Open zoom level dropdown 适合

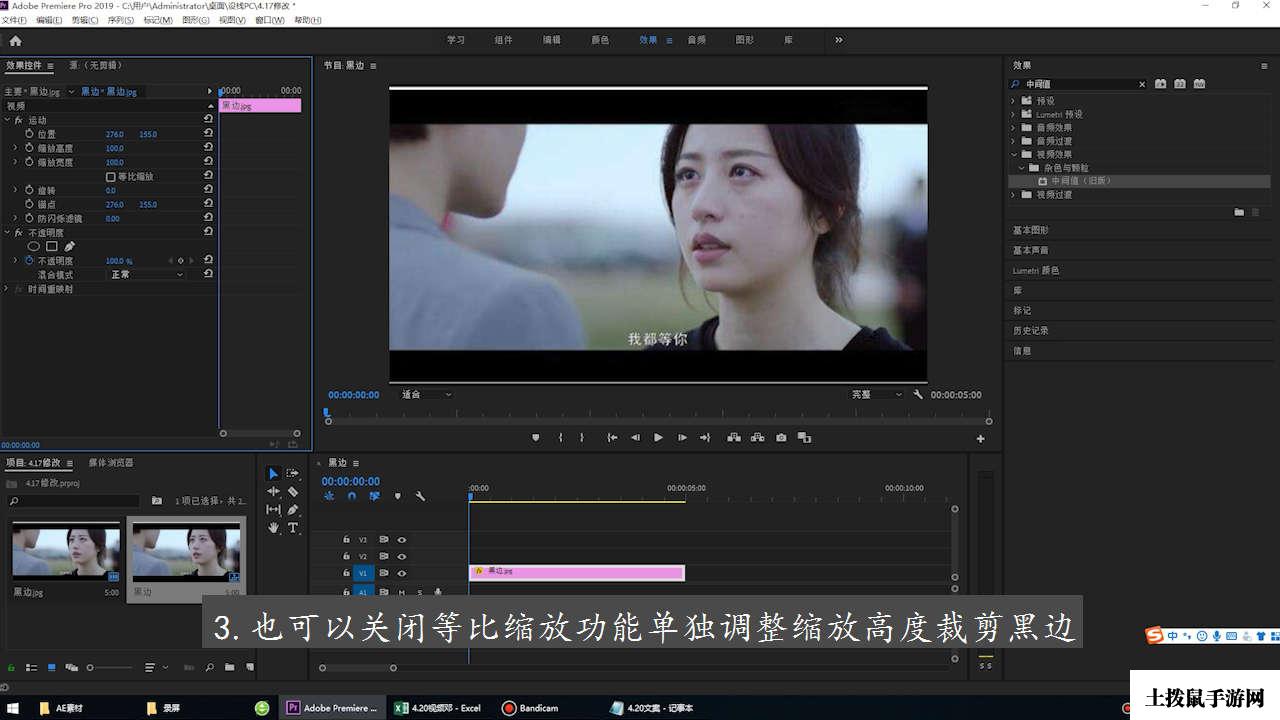pyautogui.click(x=426, y=395)
